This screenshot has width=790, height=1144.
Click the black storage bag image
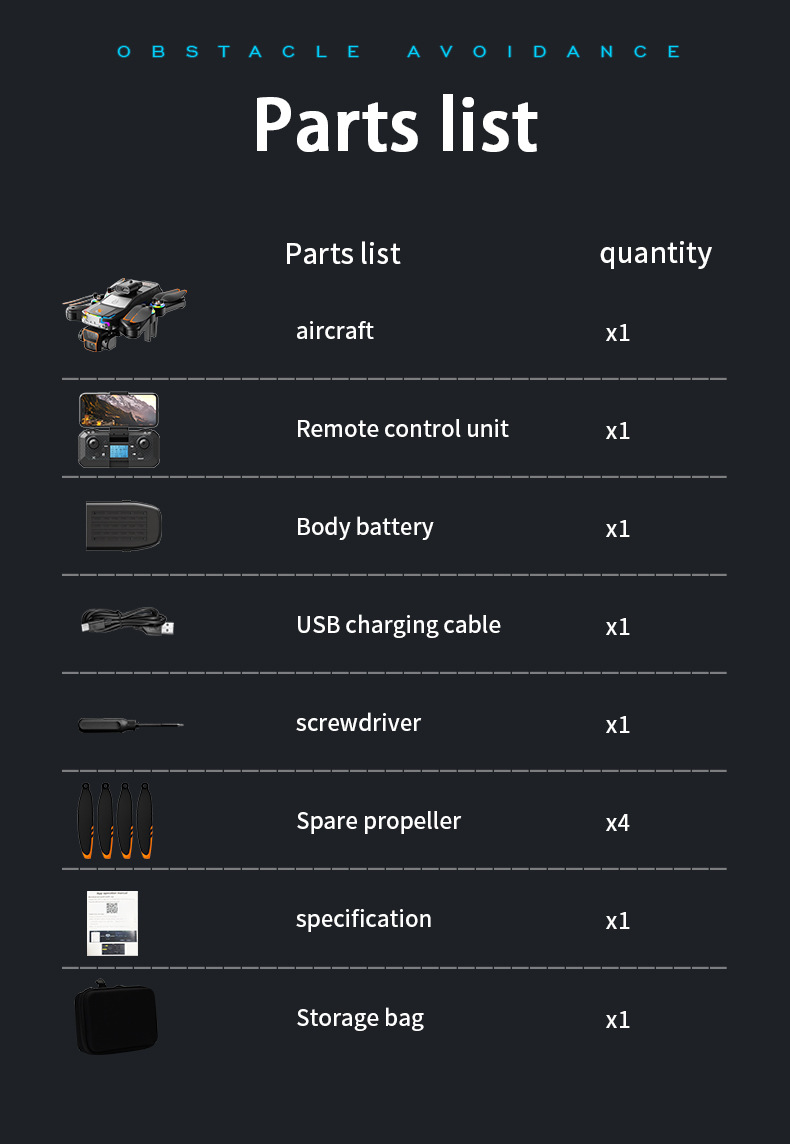(x=116, y=1018)
